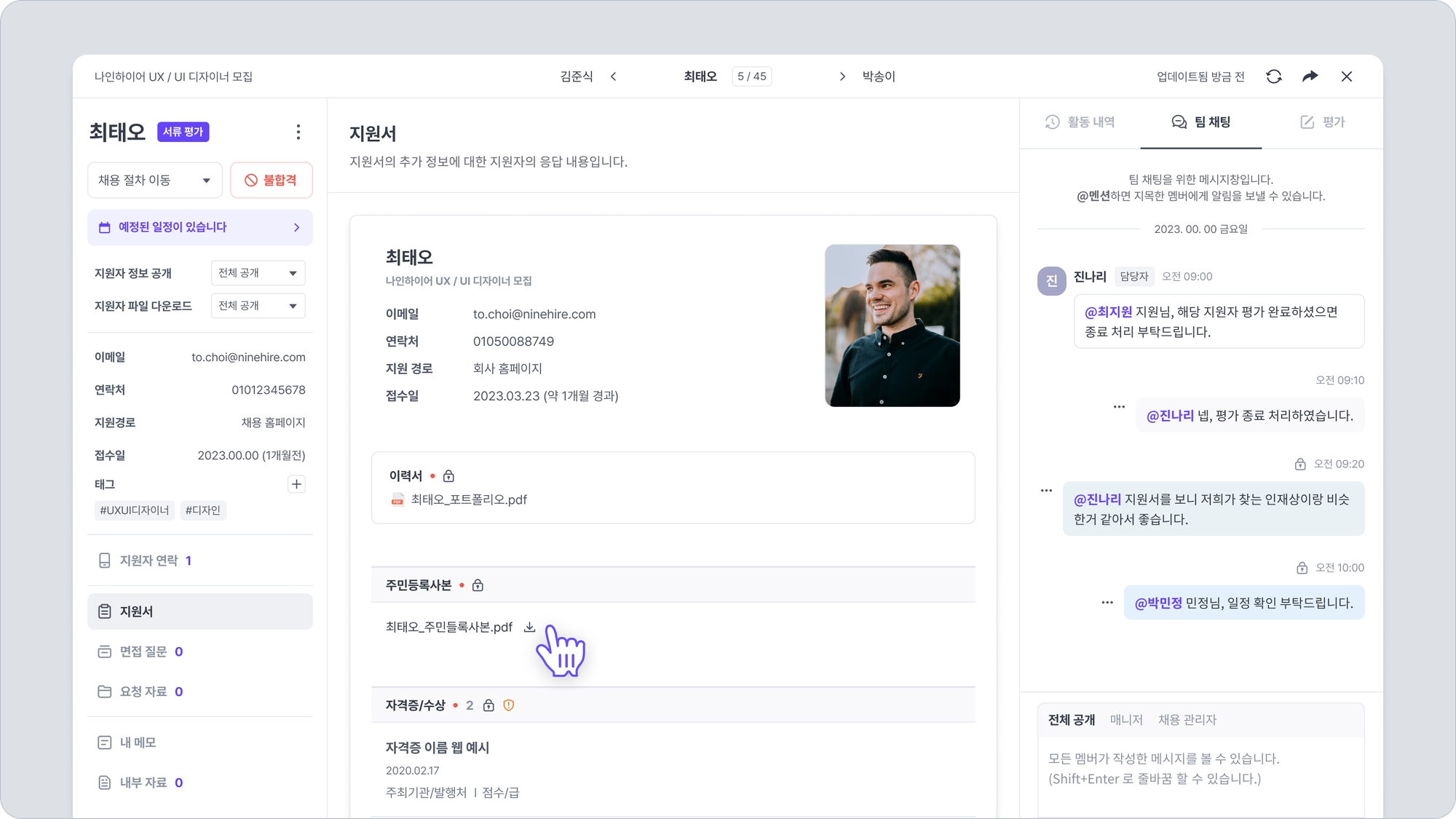Download 최태오_주민등록사본.pdf file
Screen dimensions: 1456x819
(x=529, y=627)
